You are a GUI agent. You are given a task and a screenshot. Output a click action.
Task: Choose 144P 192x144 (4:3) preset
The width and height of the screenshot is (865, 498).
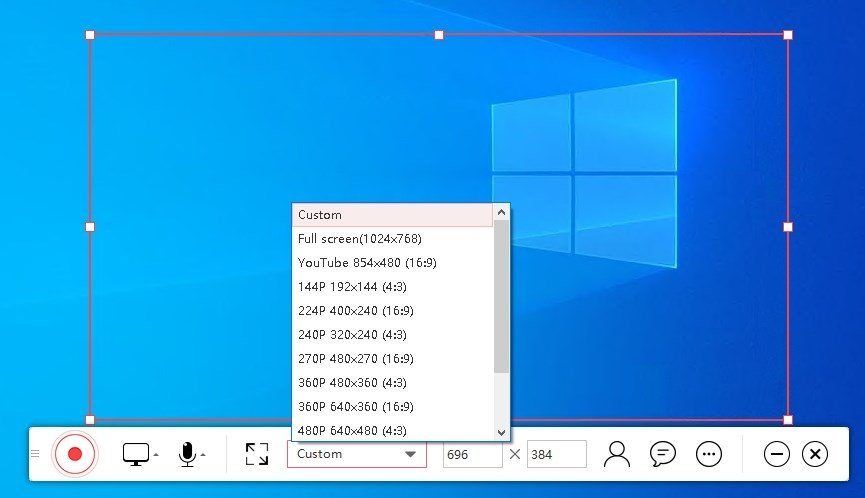click(x=392, y=287)
